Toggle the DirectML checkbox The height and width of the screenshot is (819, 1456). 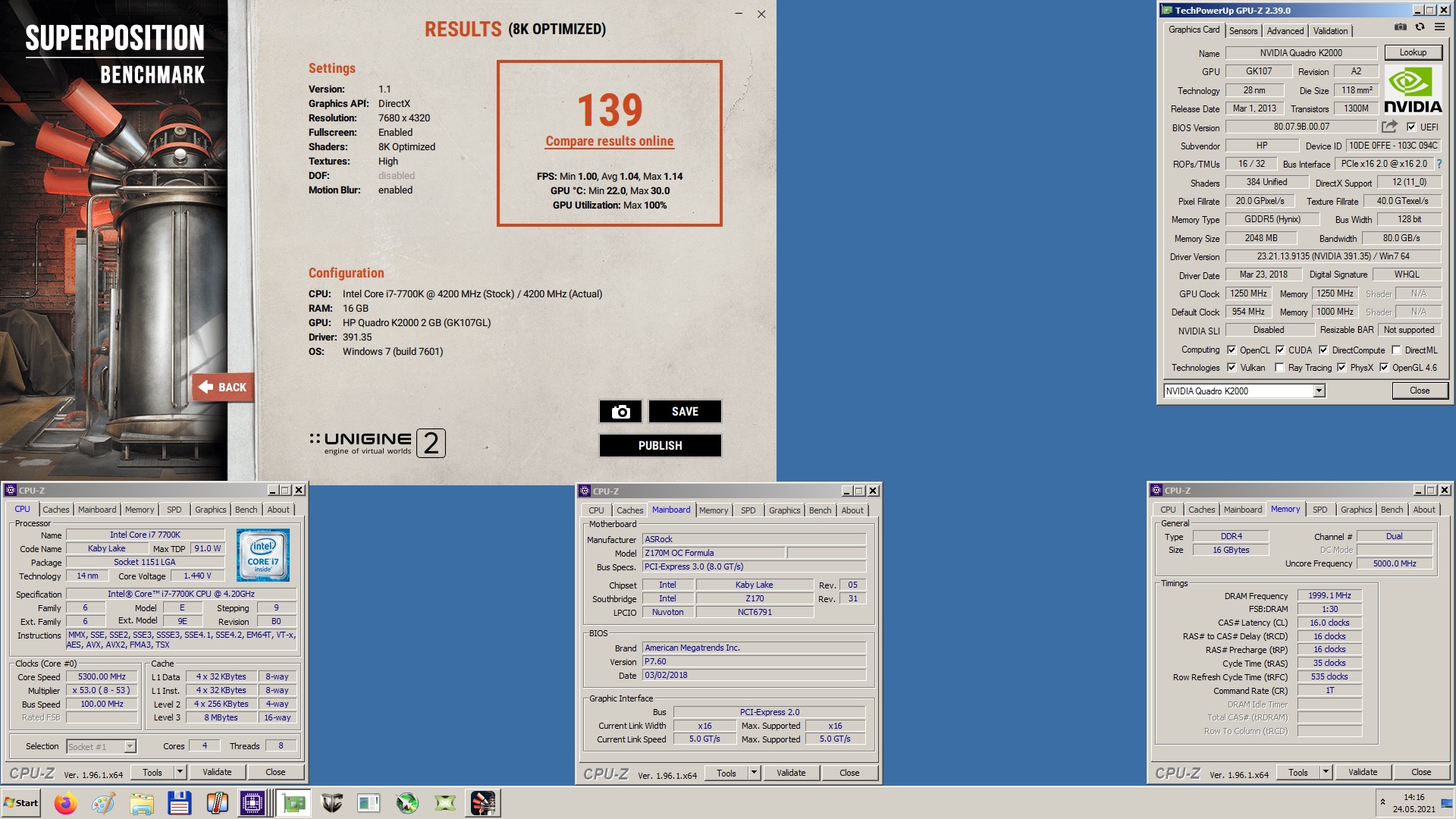pyautogui.click(x=1396, y=350)
